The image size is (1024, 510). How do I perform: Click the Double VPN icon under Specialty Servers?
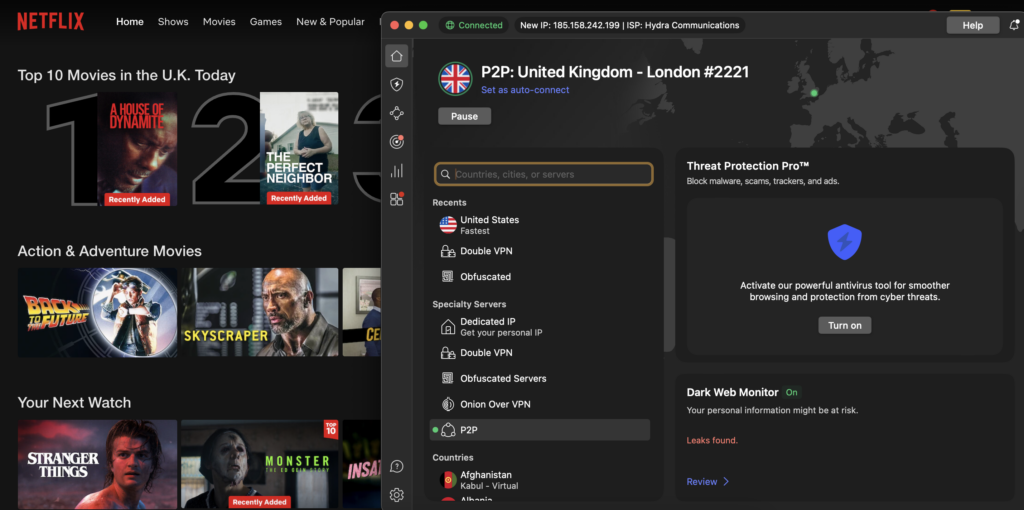pos(448,353)
